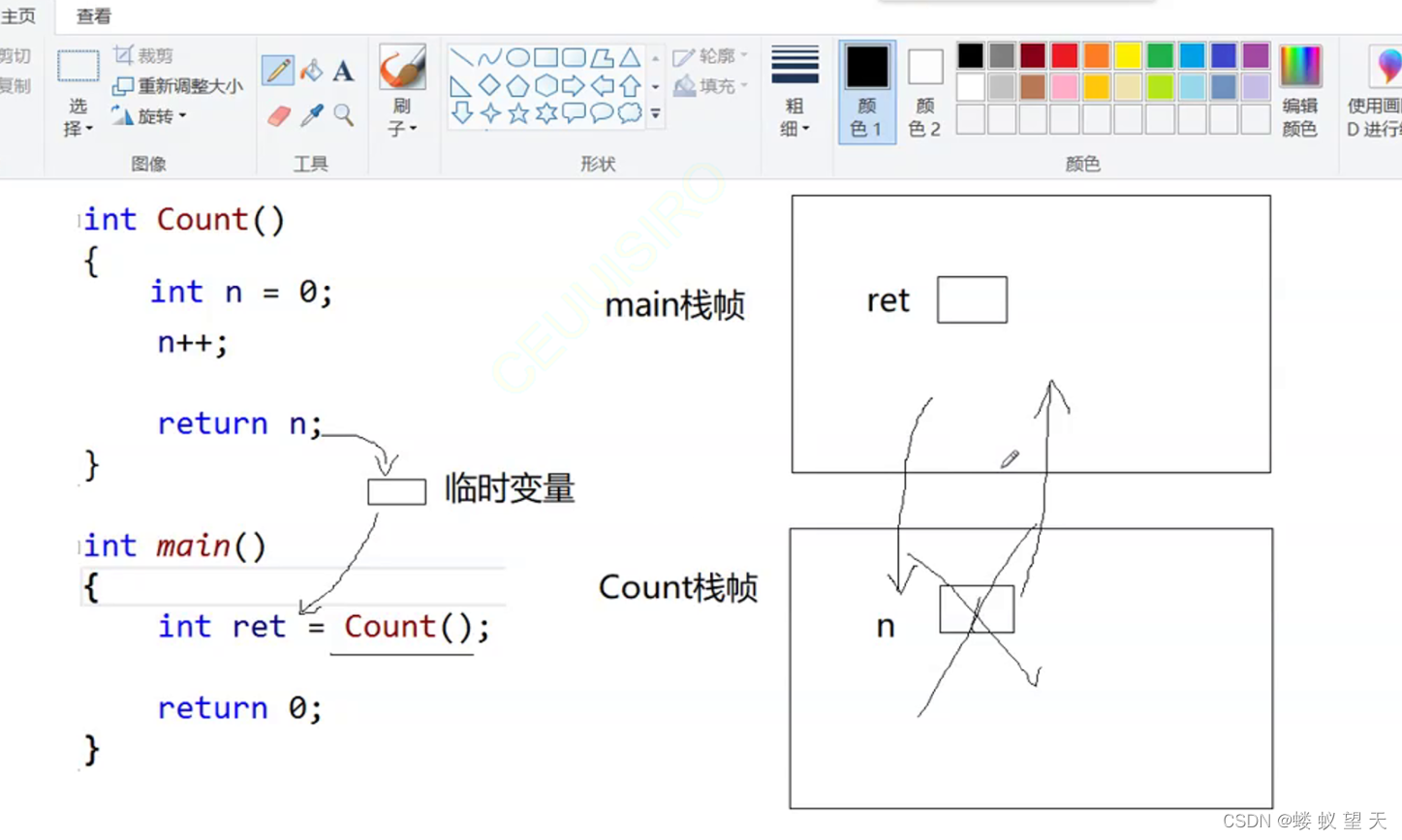The width and height of the screenshot is (1402, 840).
Task: Pick the Oval shape
Action: (517, 57)
